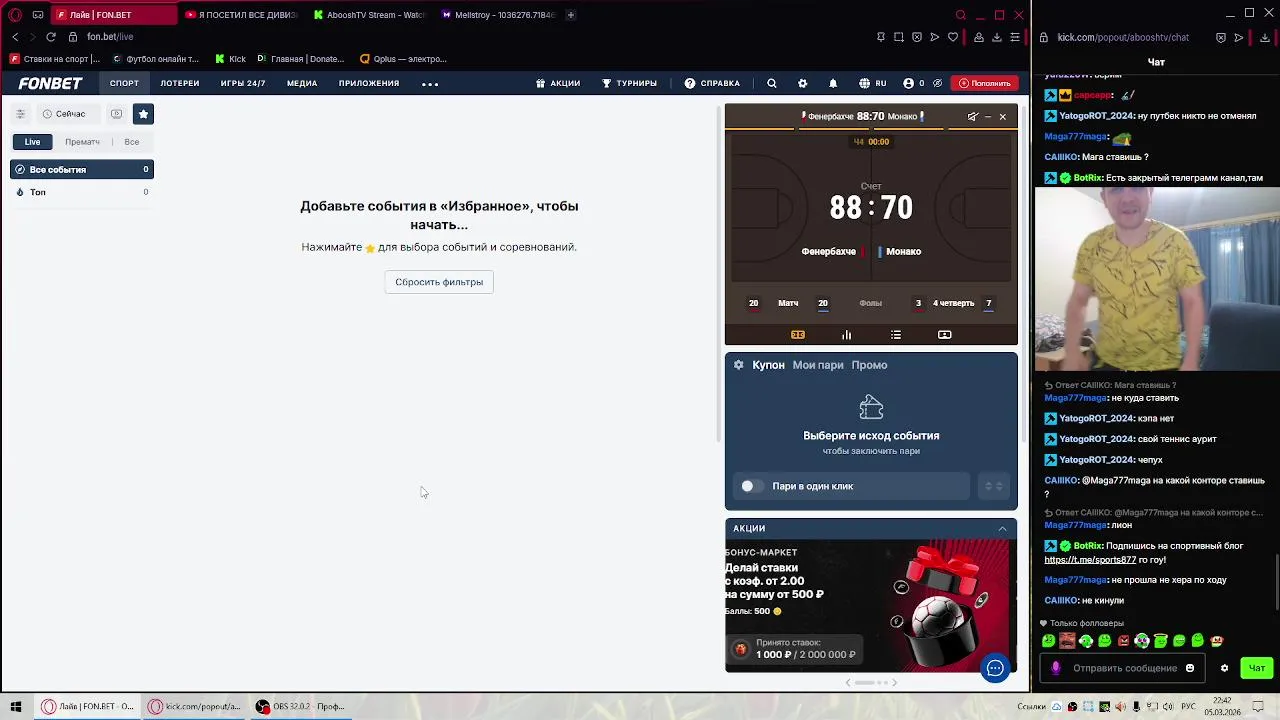Switch to the YouTube Я ПОСЕТИЛ browser tab
The image size is (1280, 720).
241,15
